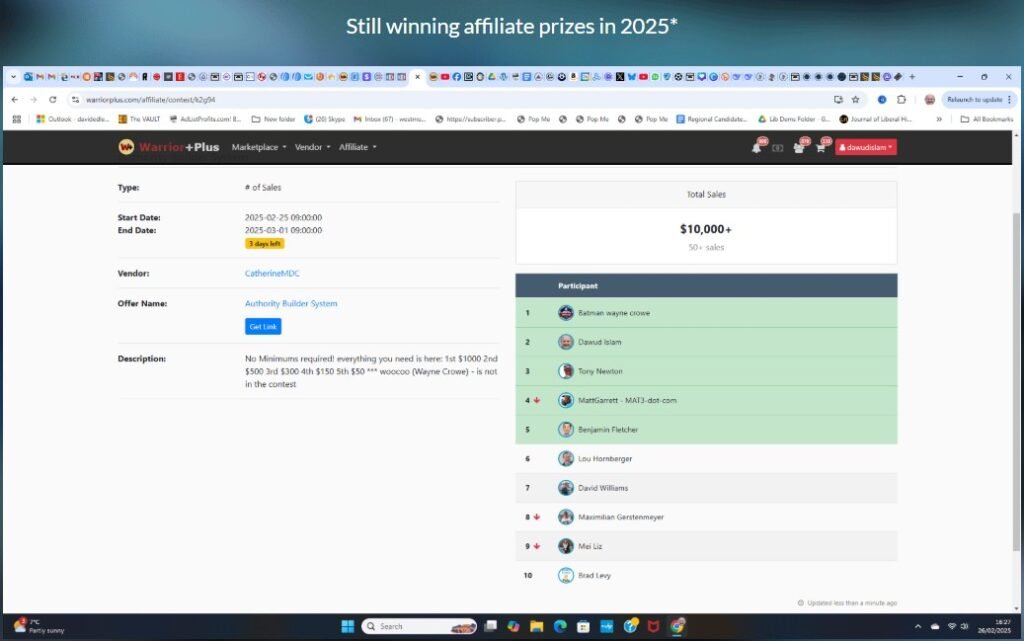
Task: Open File Explorer from the taskbar
Action: [x=537, y=627]
